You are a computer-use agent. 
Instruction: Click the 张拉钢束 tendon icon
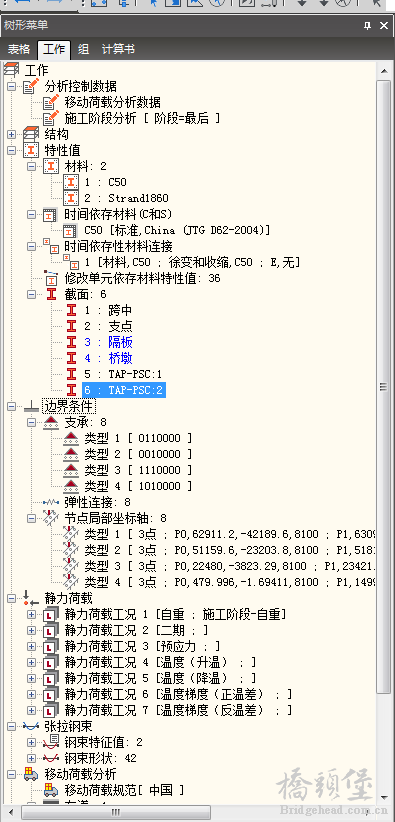click(x=31, y=727)
